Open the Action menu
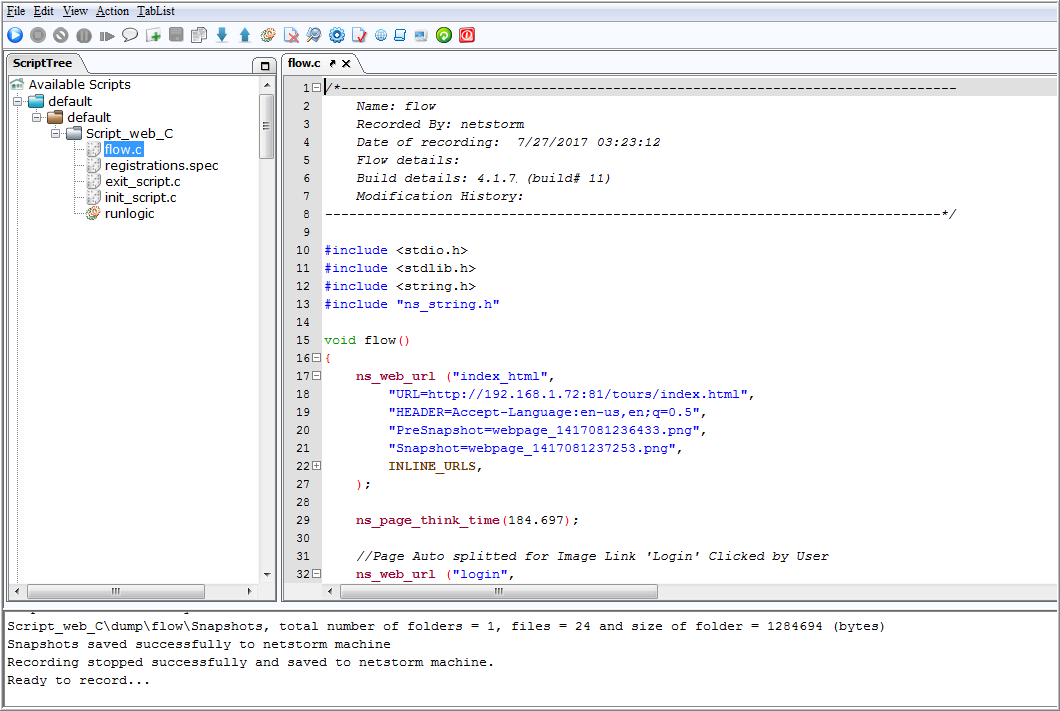This screenshot has height=711, width=1060. [112, 11]
